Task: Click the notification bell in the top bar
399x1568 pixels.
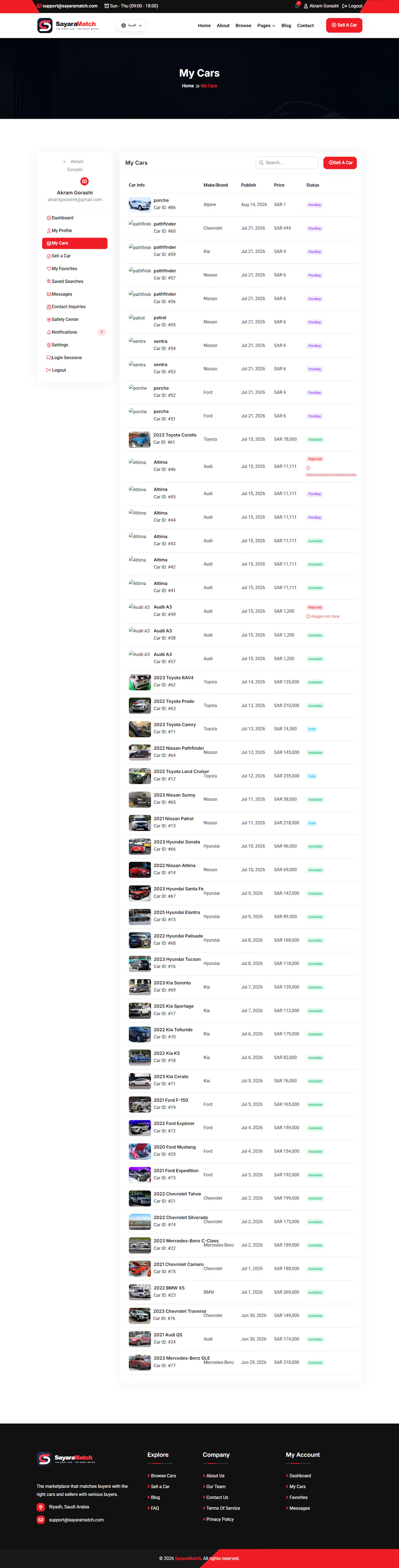Action: pyautogui.click(x=297, y=5)
